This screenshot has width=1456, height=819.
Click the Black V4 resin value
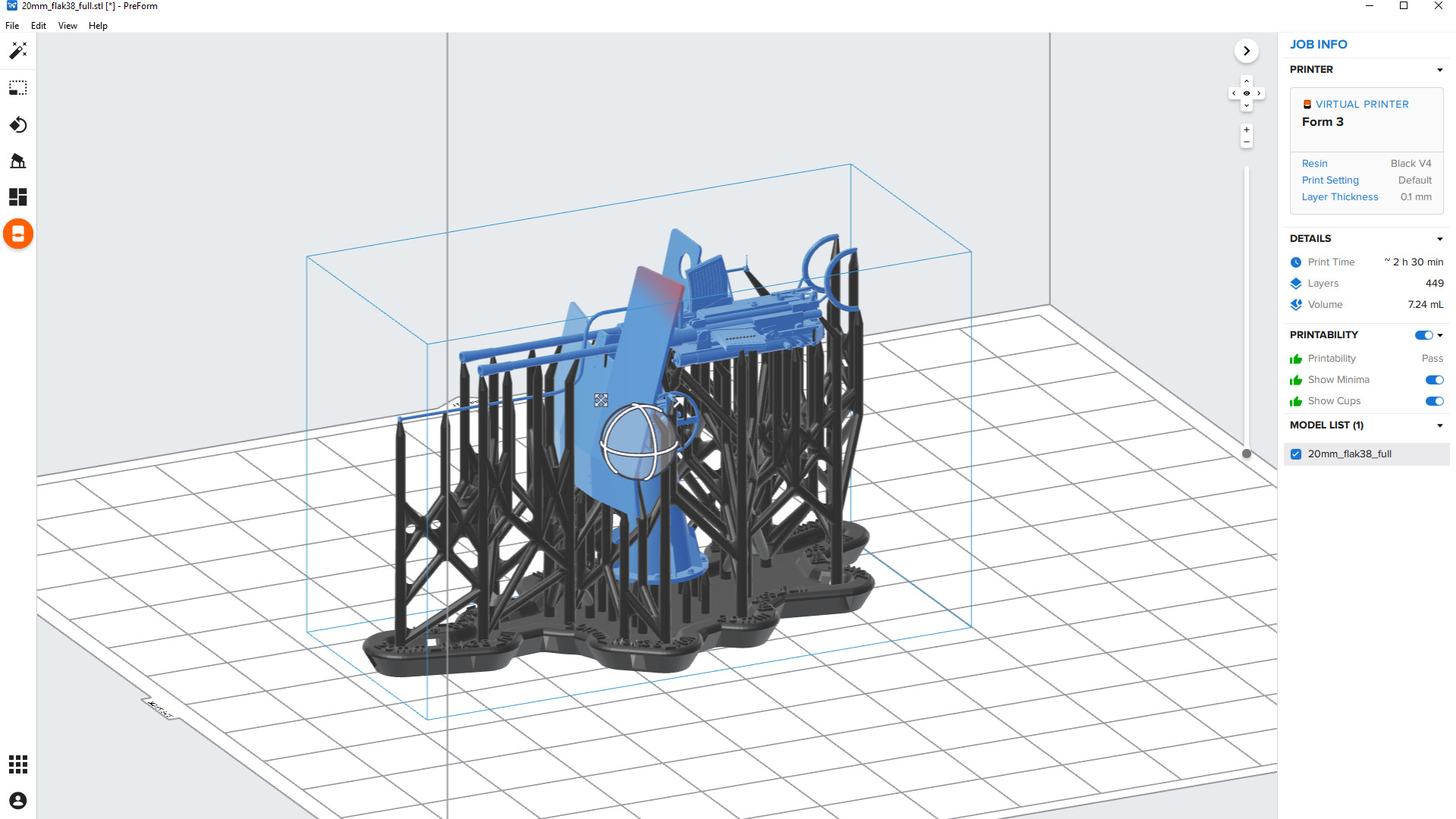pos(1410,164)
